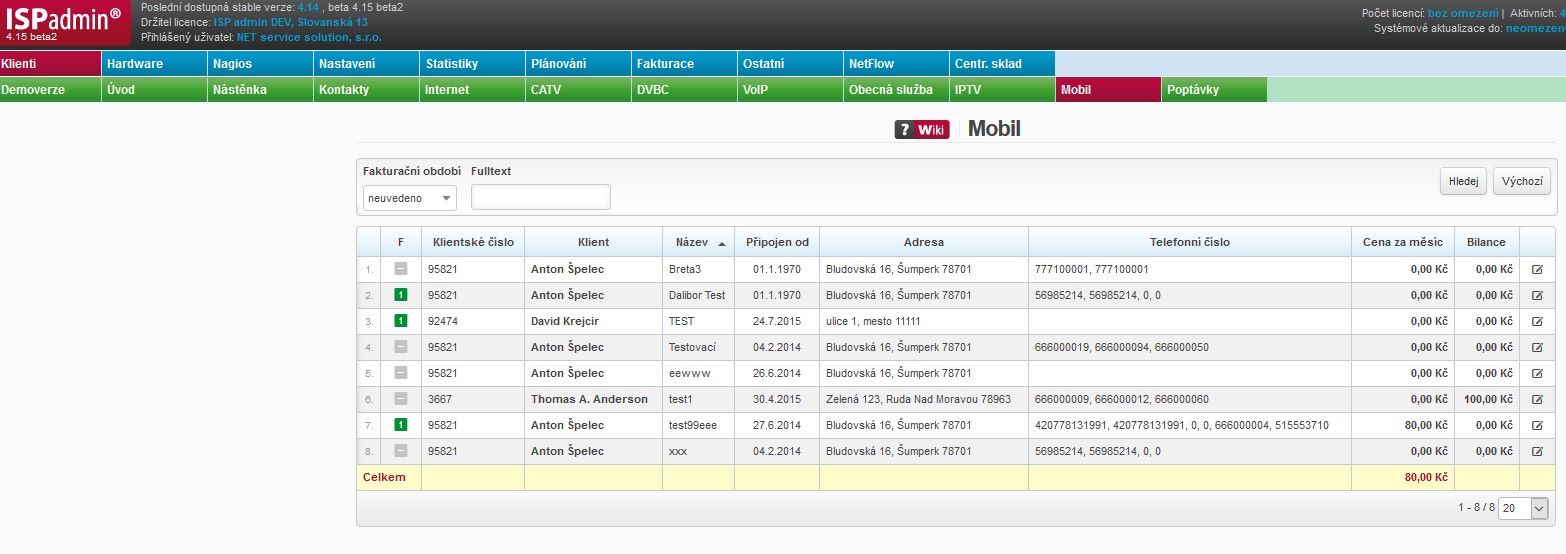Edit the TEST row of David Krejcir
This screenshot has width=1566, height=554.
1537,321
